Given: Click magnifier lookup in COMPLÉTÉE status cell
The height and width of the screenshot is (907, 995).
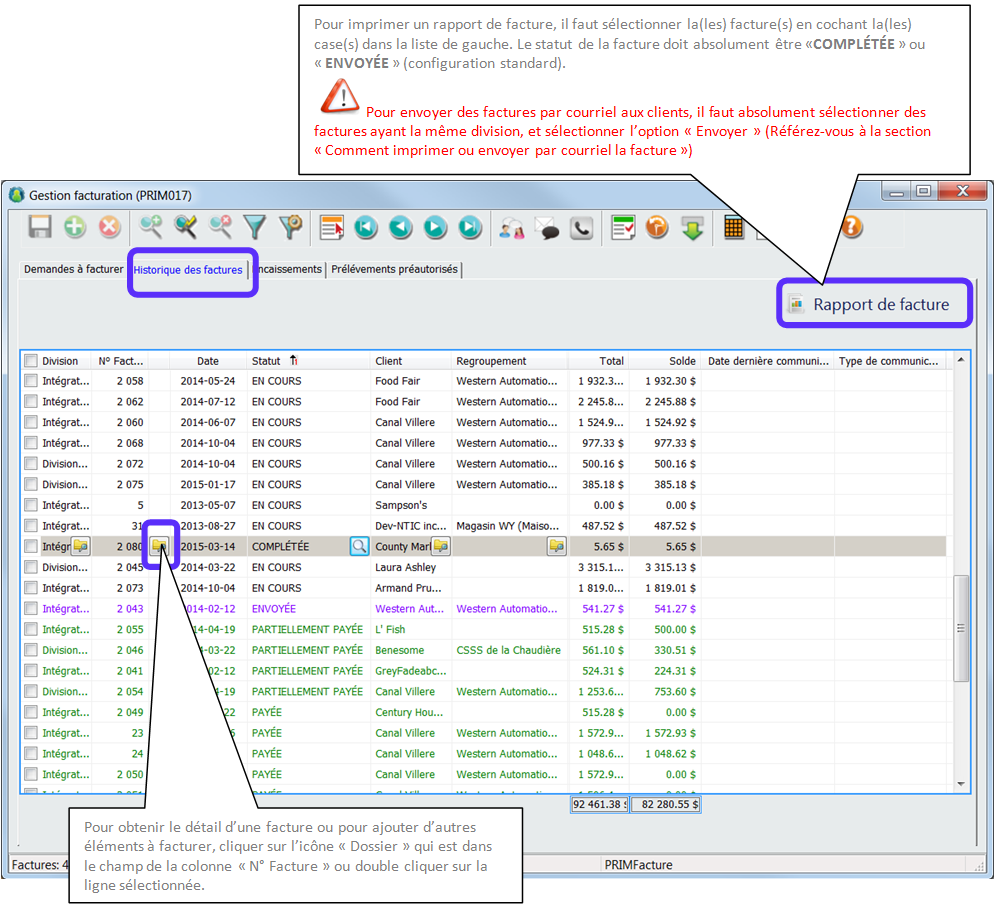Looking at the screenshot, I should pyautogui.click(x=359, y=546).
